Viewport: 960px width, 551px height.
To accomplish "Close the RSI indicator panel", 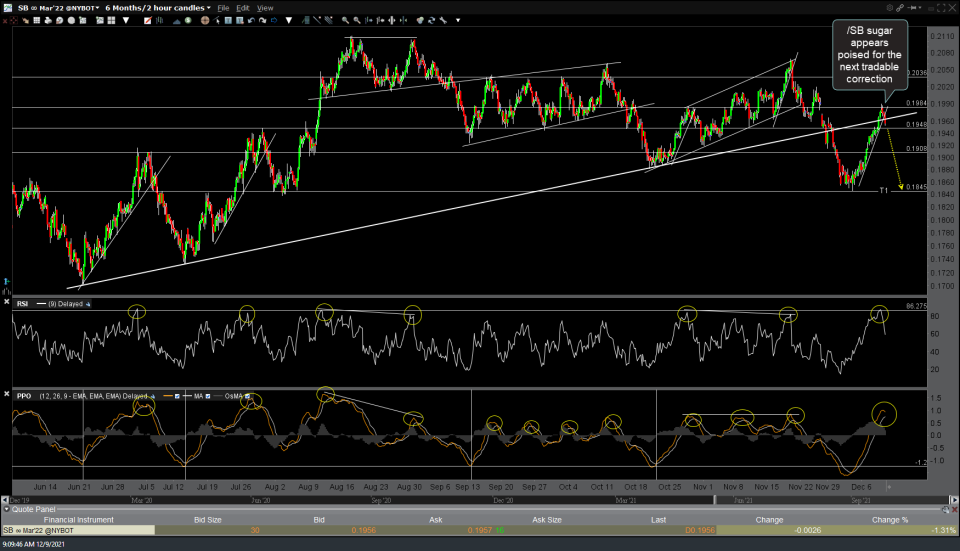I will 7,302.
